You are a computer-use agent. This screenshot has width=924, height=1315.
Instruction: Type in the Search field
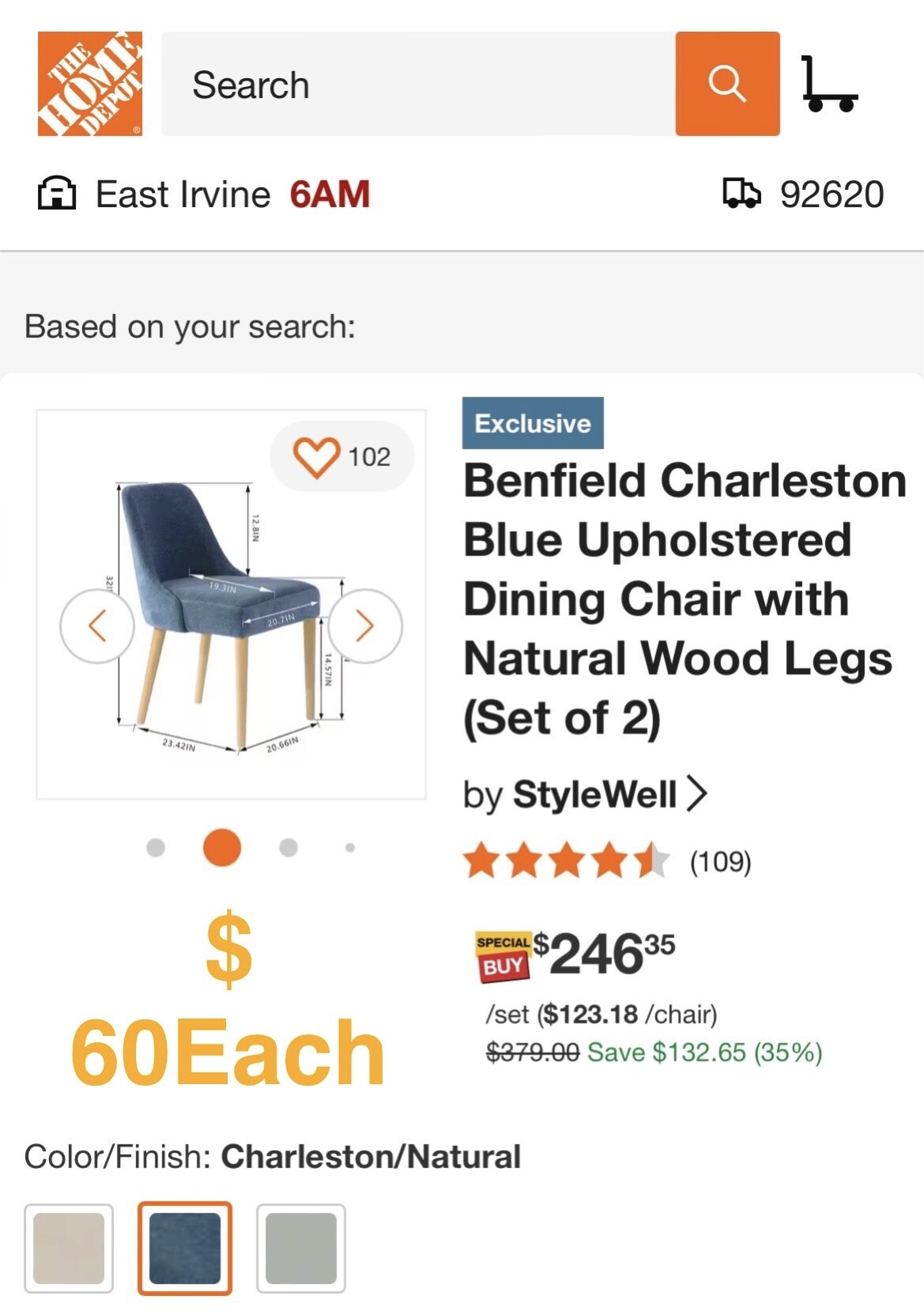click(x=419, y=84)
